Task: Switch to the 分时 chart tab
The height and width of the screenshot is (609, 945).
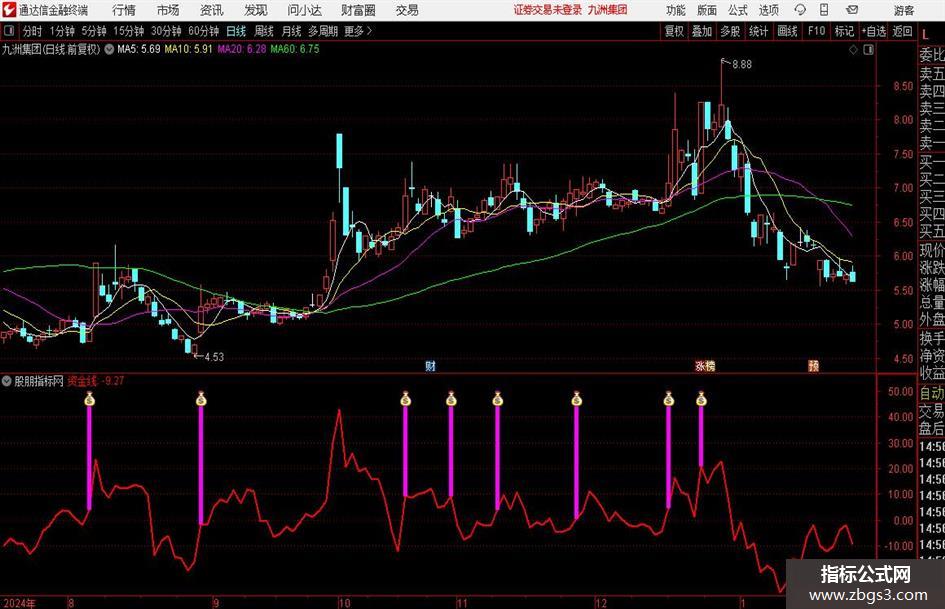Action: [33, 31]
